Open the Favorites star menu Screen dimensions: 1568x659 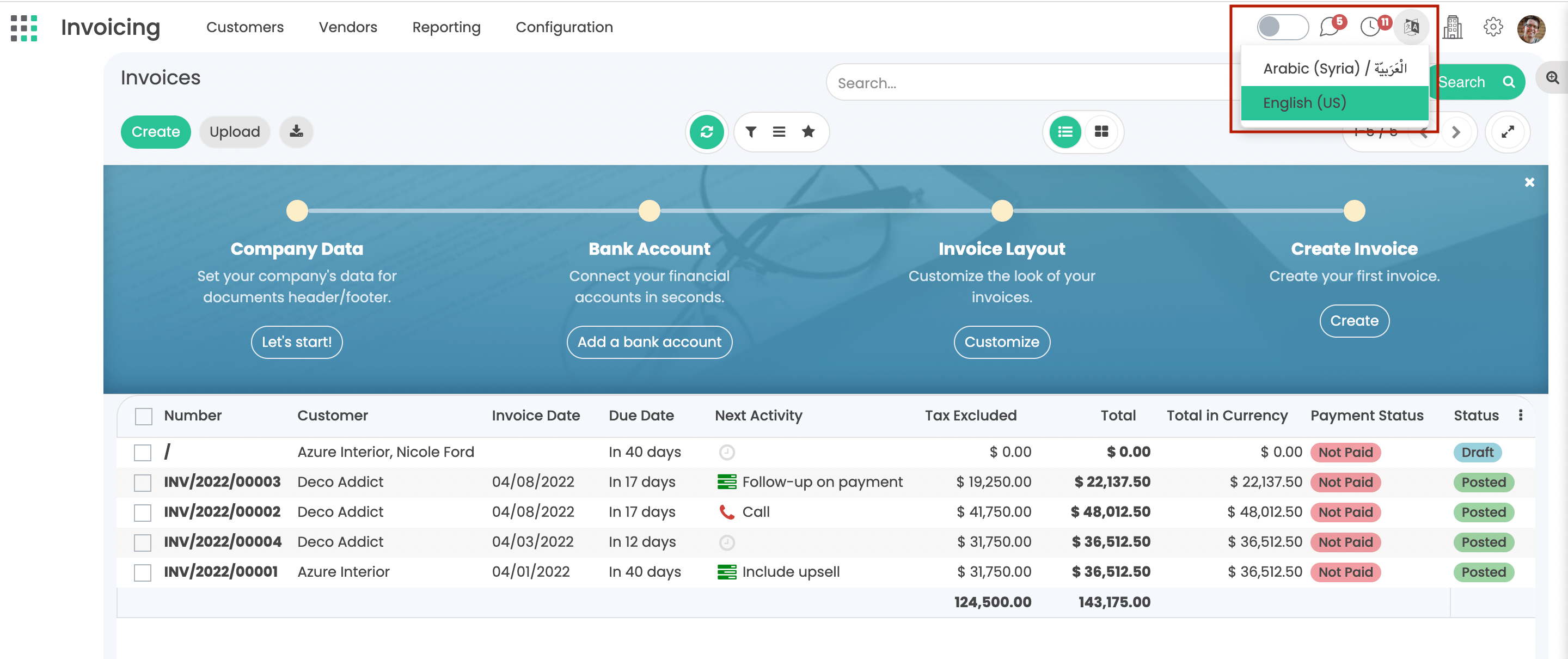808,132
